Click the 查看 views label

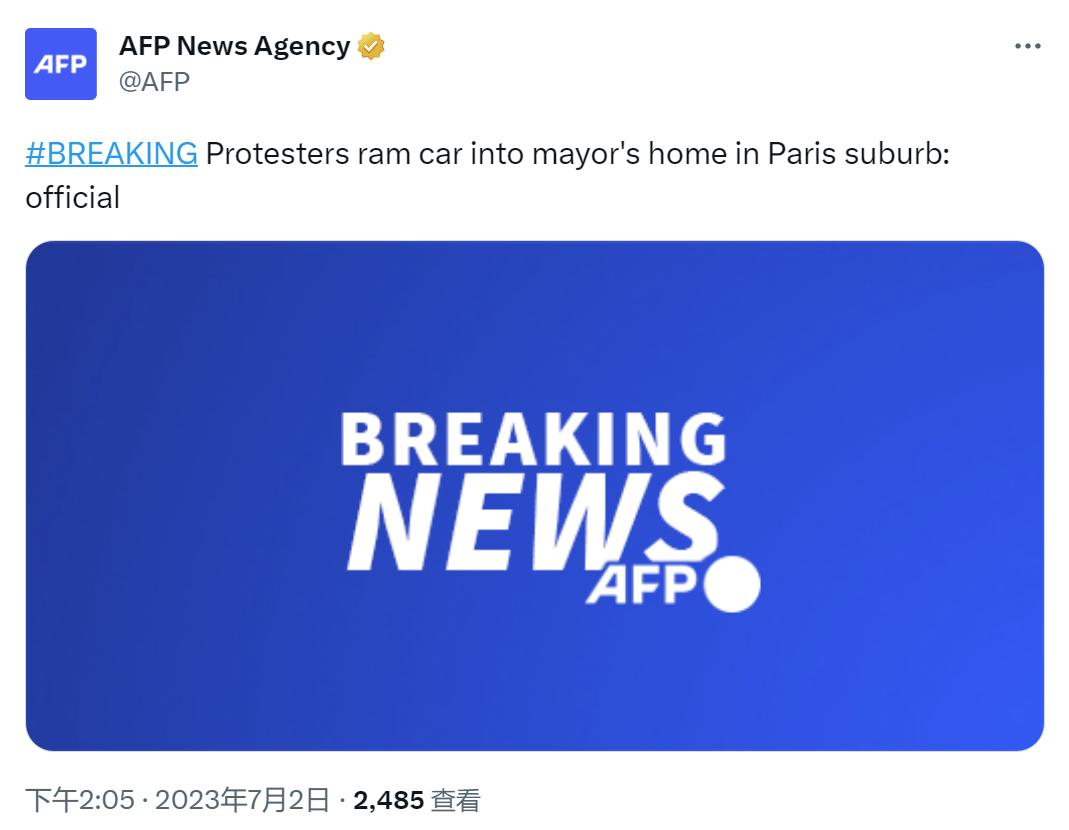click(x=456, y=800)
